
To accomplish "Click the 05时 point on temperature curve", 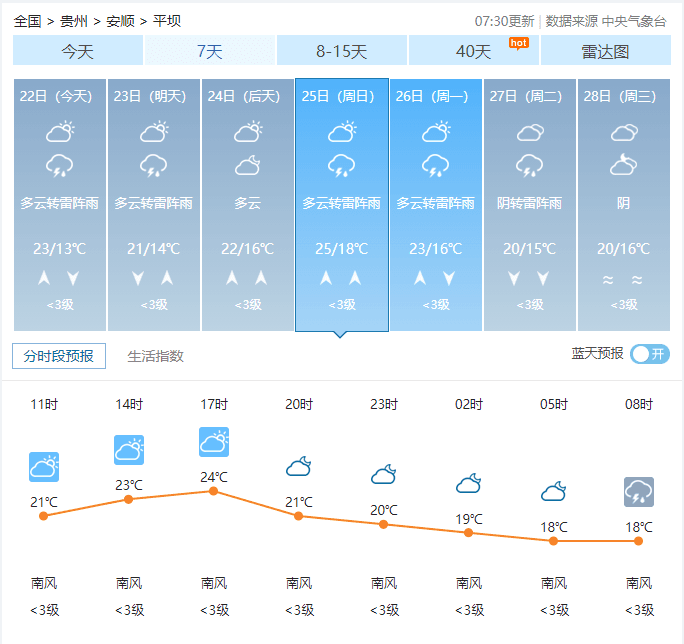I will pos(553,541).
